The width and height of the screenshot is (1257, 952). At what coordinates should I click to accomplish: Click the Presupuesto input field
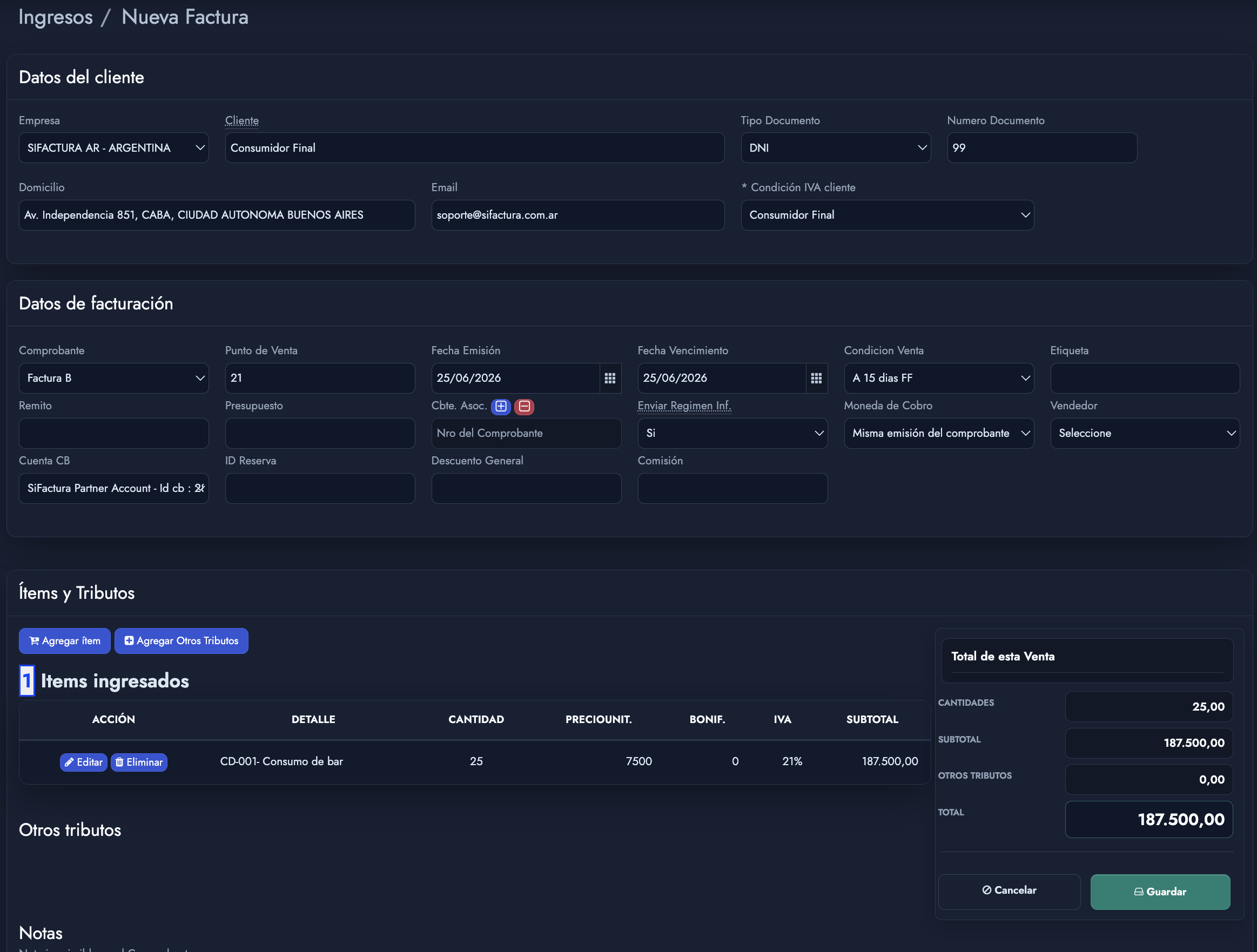tap(320, 434)
